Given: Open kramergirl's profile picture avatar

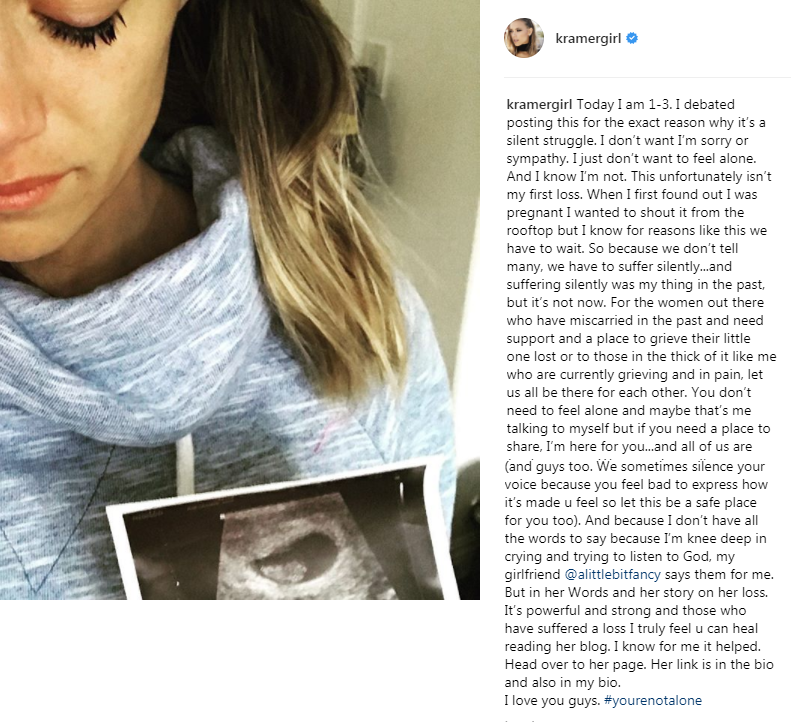Looking at the screenshot, I should point(524,38).
